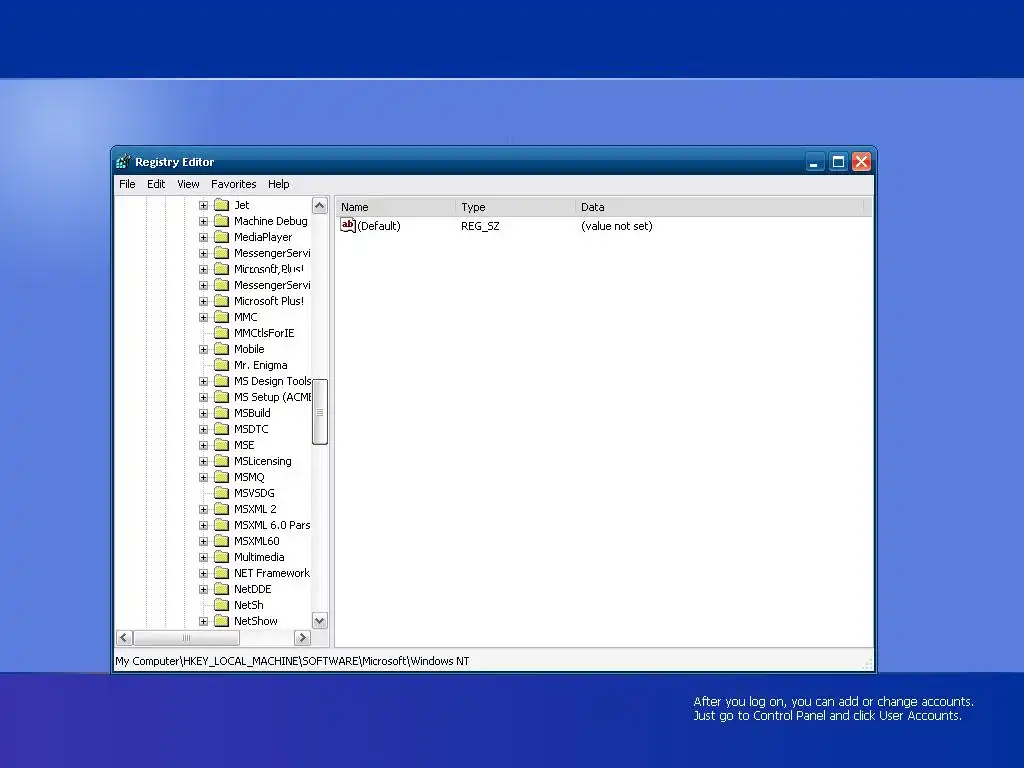Screen dimensions: 1024x768
Task: Expand the MSLicensing key
Action: pos(204,461)
